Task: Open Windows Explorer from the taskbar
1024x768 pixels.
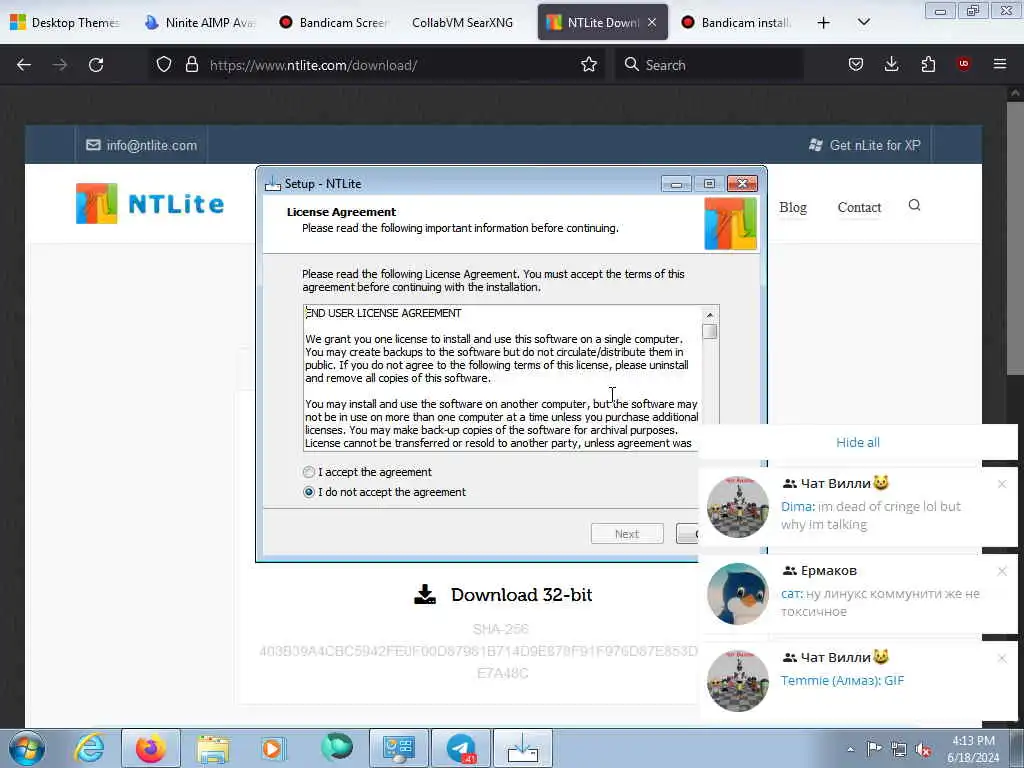Action: tap(213, 748)
